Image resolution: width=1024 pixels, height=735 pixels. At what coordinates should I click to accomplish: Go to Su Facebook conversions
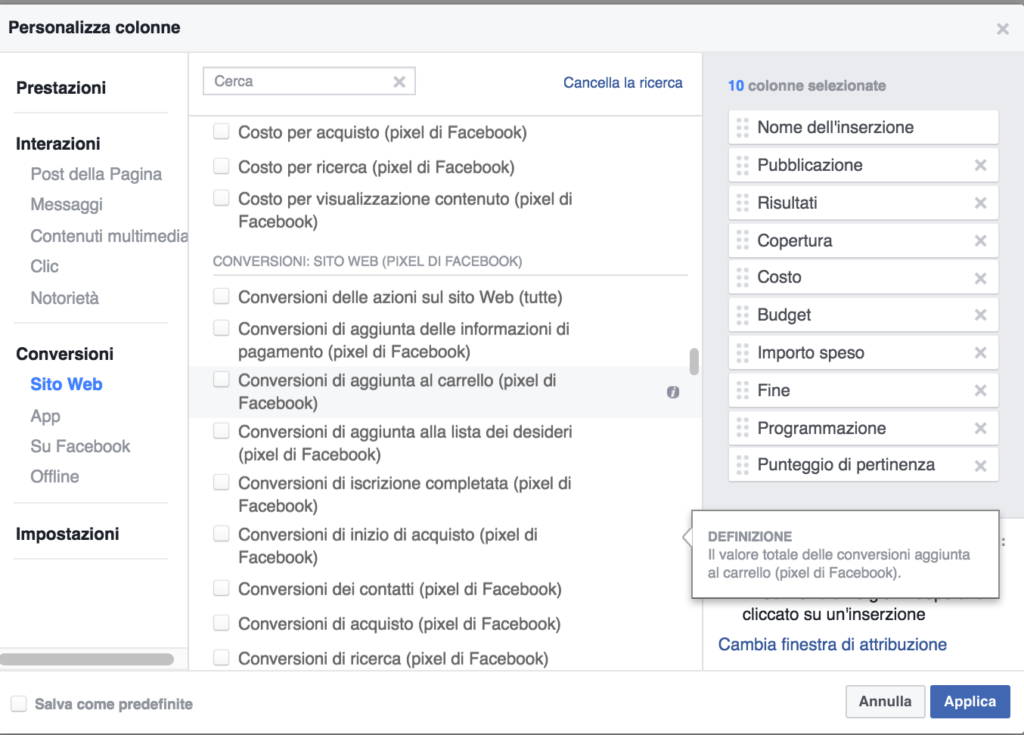80,446
